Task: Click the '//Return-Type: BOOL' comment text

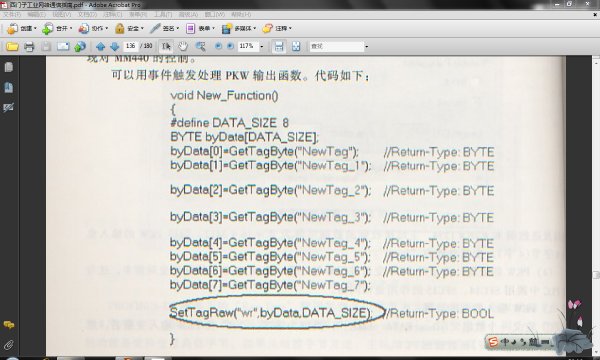Action: [x=439, y=314]
